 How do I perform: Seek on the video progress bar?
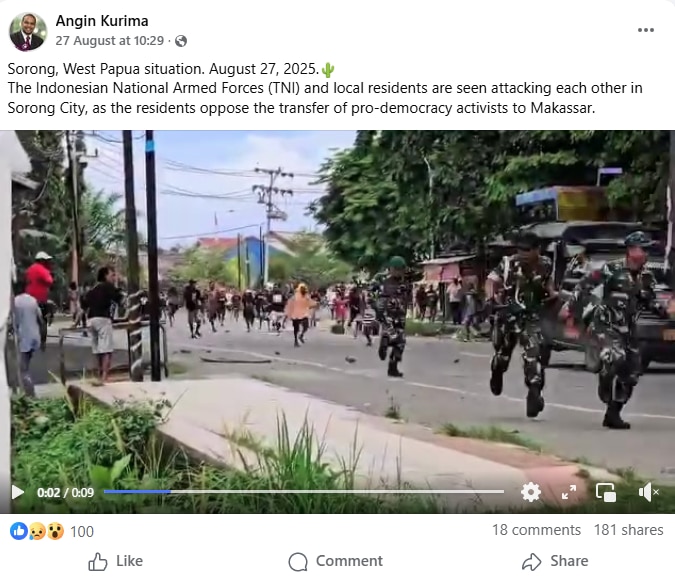(304, 491)
